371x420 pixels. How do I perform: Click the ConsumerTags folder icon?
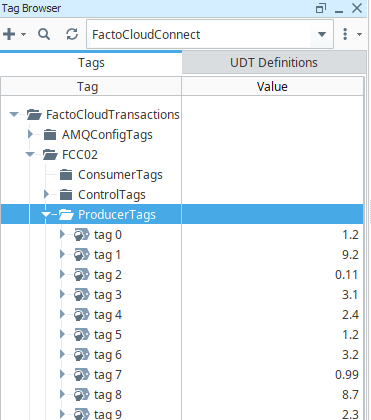click(66, 175)
